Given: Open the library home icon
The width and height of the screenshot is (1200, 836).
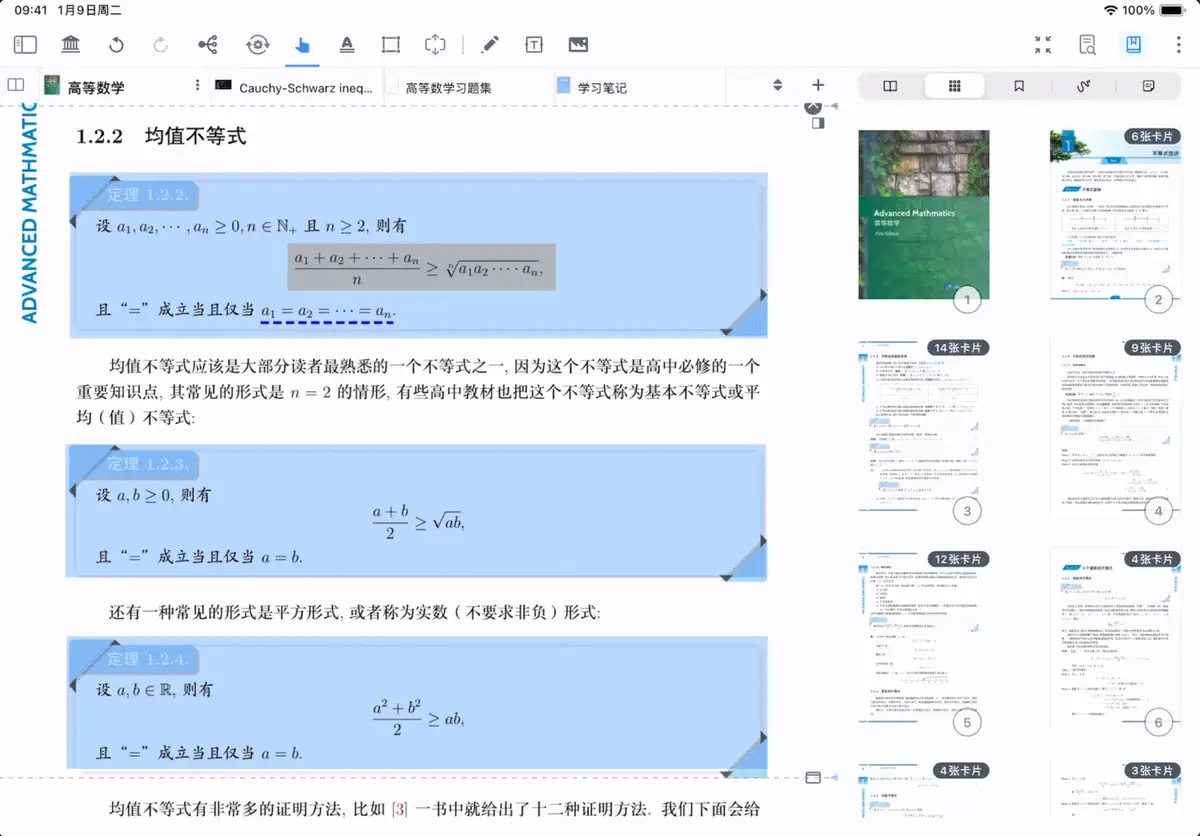Looking at the screenshot, I should click(70, 44).
